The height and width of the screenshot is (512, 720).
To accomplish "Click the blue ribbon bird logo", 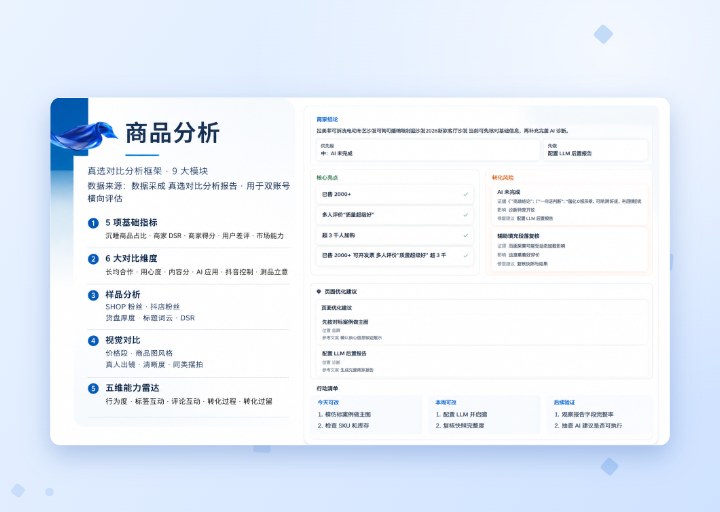I will click(84, 135).
